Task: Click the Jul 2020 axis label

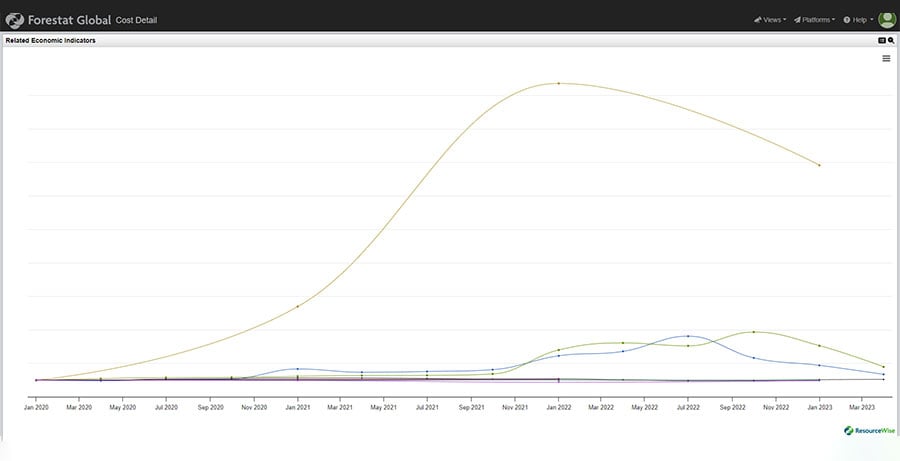Action: tap(166, 407)
